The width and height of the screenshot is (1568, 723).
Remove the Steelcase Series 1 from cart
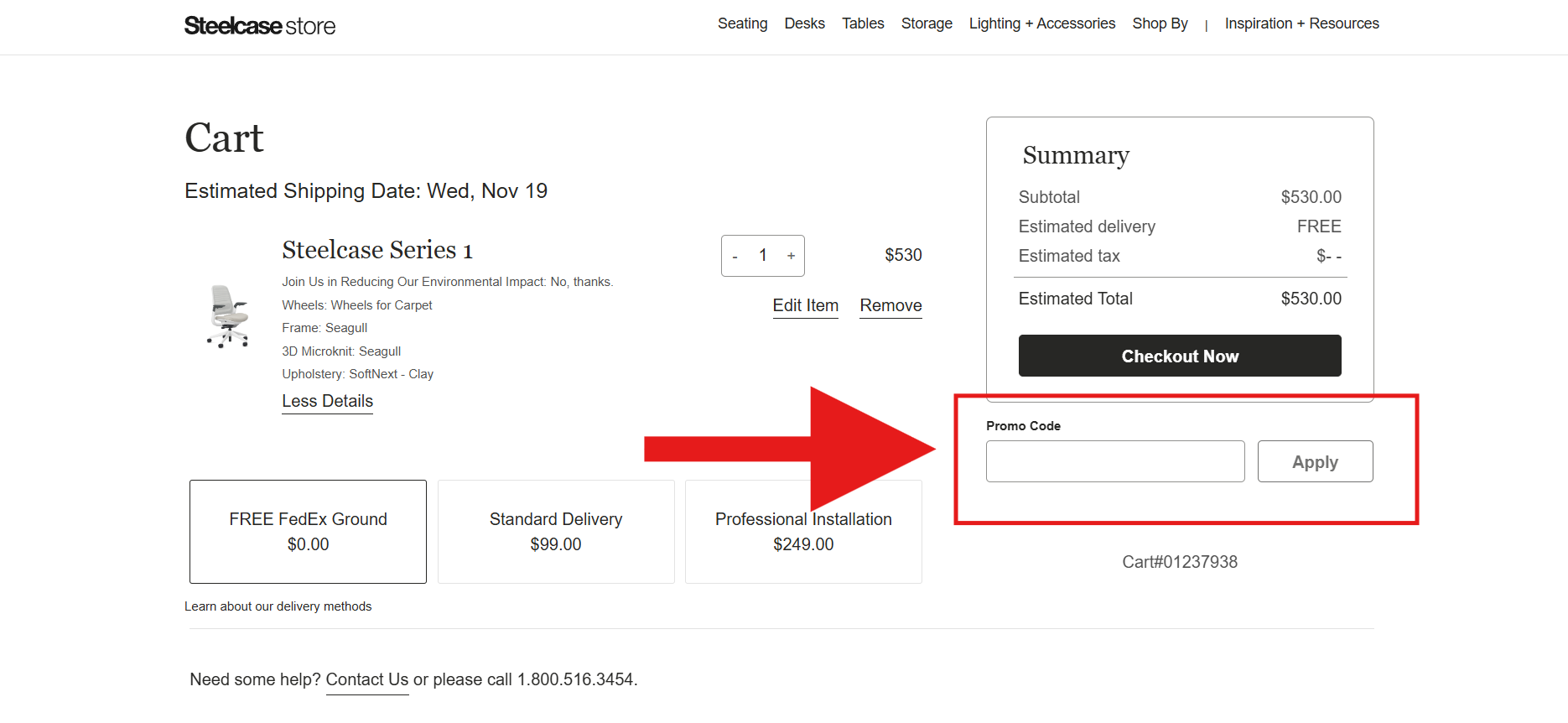[890, 305]
